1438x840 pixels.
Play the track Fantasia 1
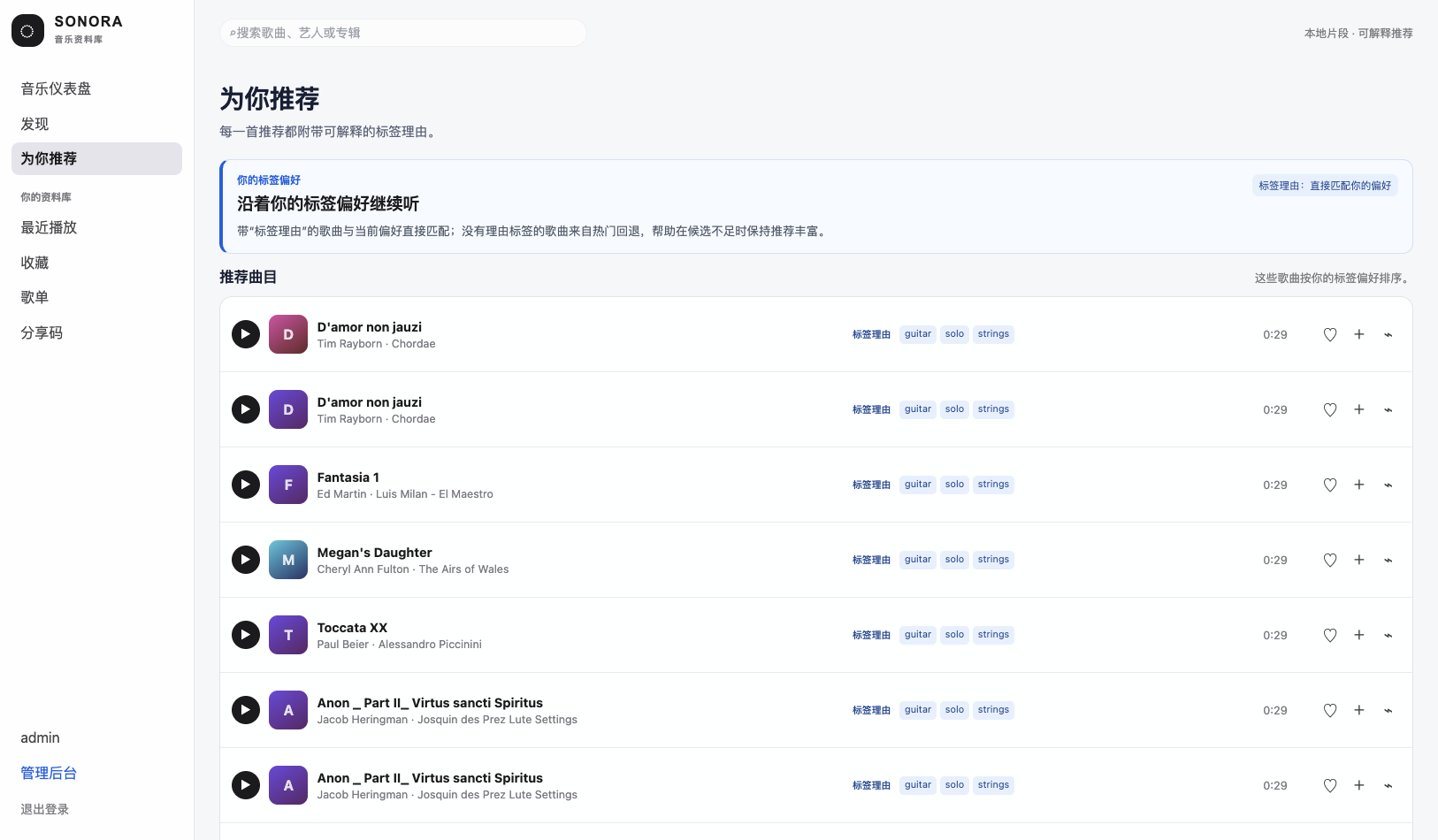(x=246, y=485)
